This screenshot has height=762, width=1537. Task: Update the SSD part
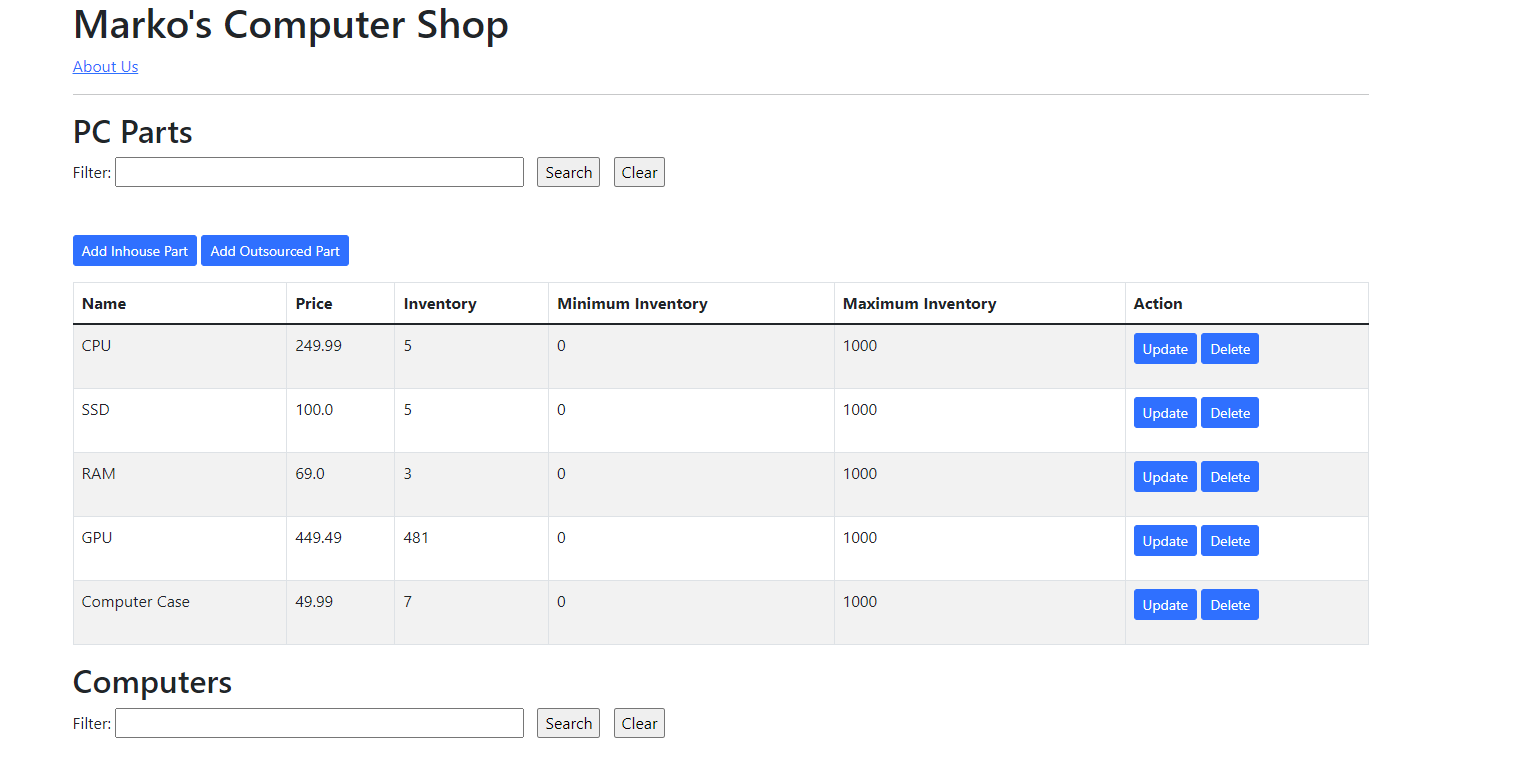click(x=1164, y=412)
